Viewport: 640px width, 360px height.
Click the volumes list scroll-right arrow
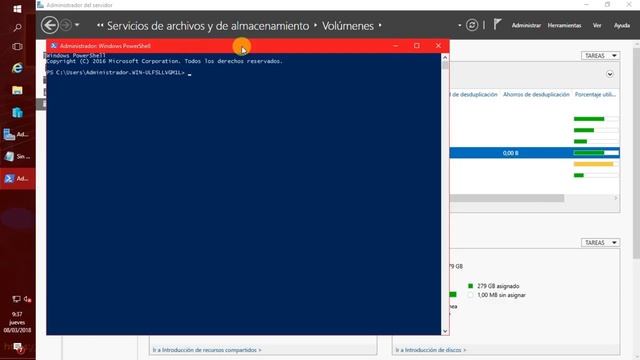pyautogui.click(x=616, y=198)
